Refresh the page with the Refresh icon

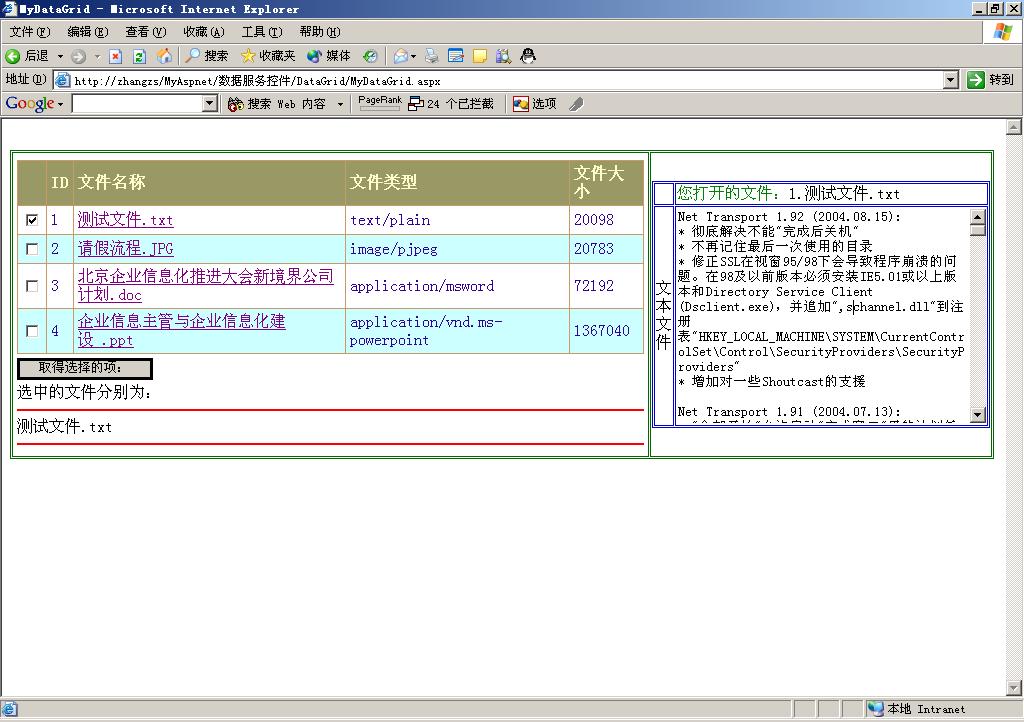tap(139, 56)
